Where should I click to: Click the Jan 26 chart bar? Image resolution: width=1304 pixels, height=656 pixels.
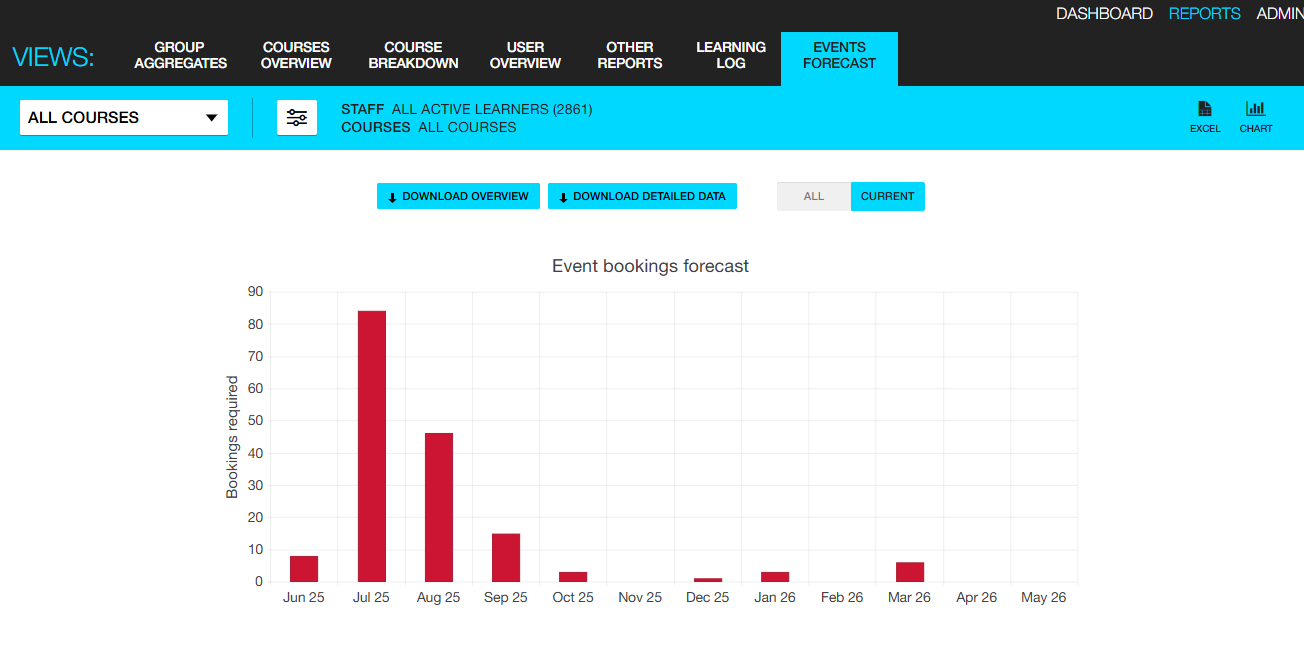coord(775,577)
